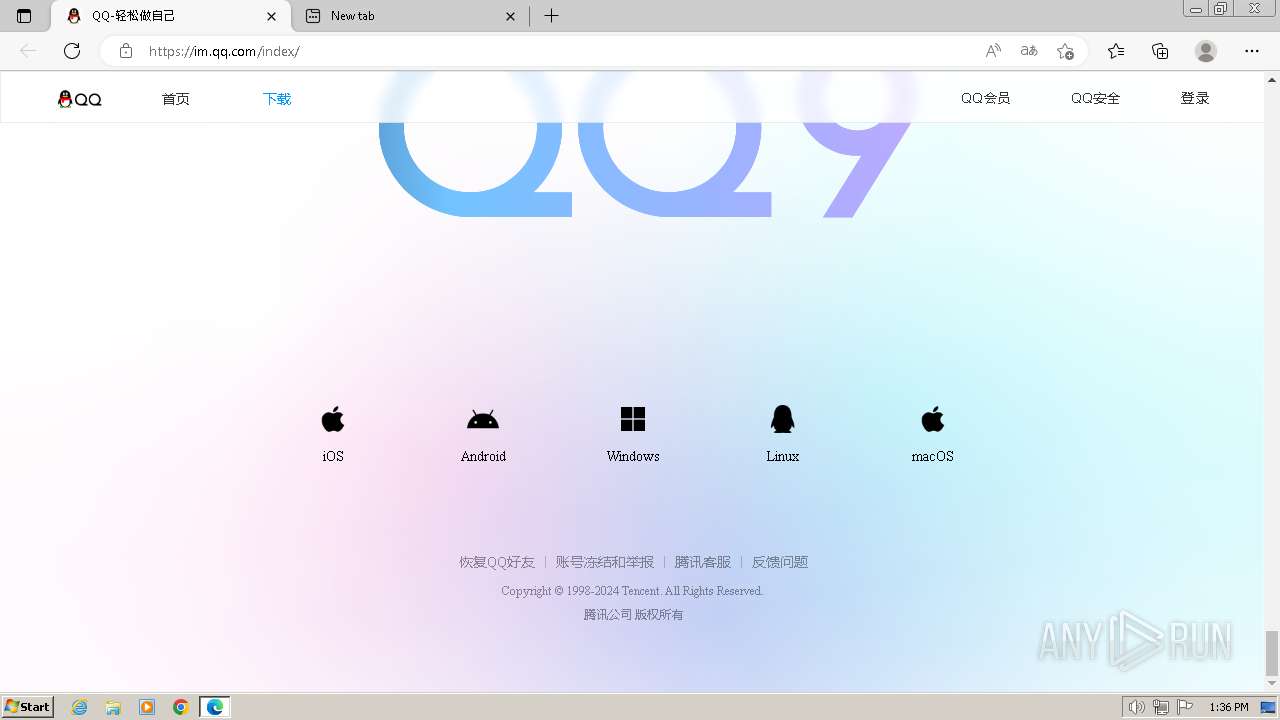Click the page vertical scrollbar thumb
Image resolution: width=1280 pixels, height=720 pixels.
[x=1272, y=653]
